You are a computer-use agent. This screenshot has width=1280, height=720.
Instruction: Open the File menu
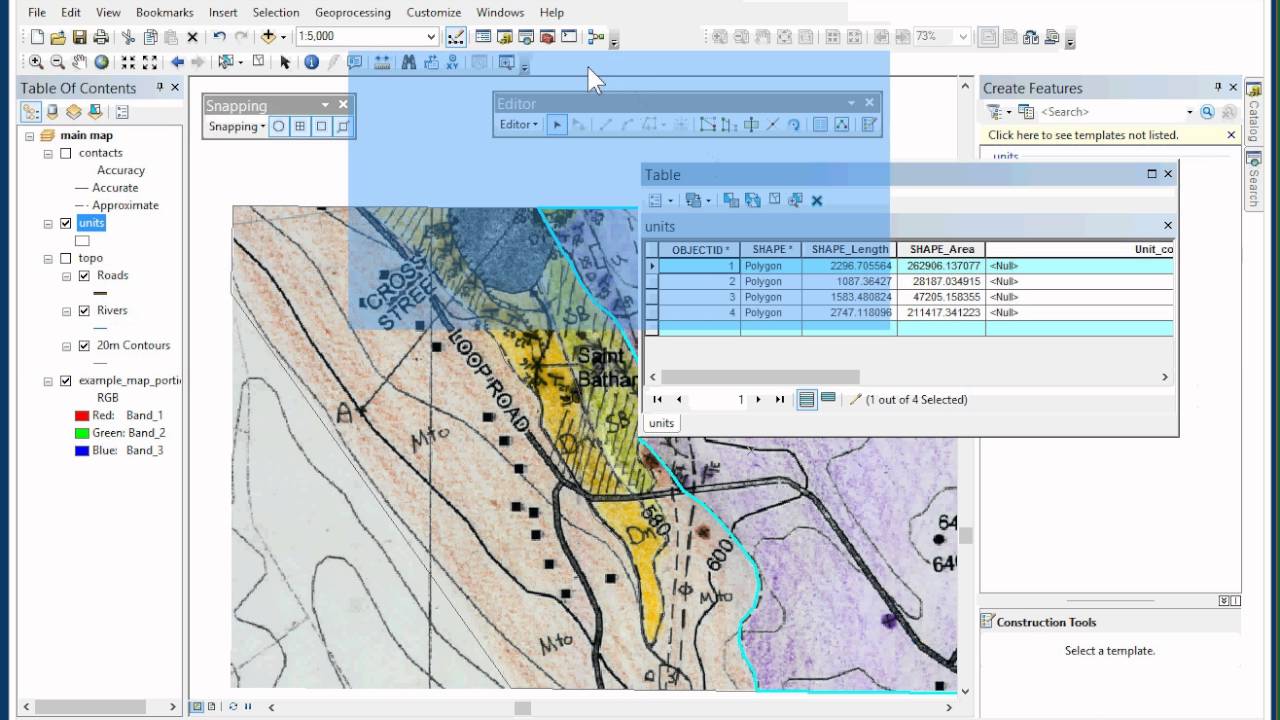[x=37, y=12]
